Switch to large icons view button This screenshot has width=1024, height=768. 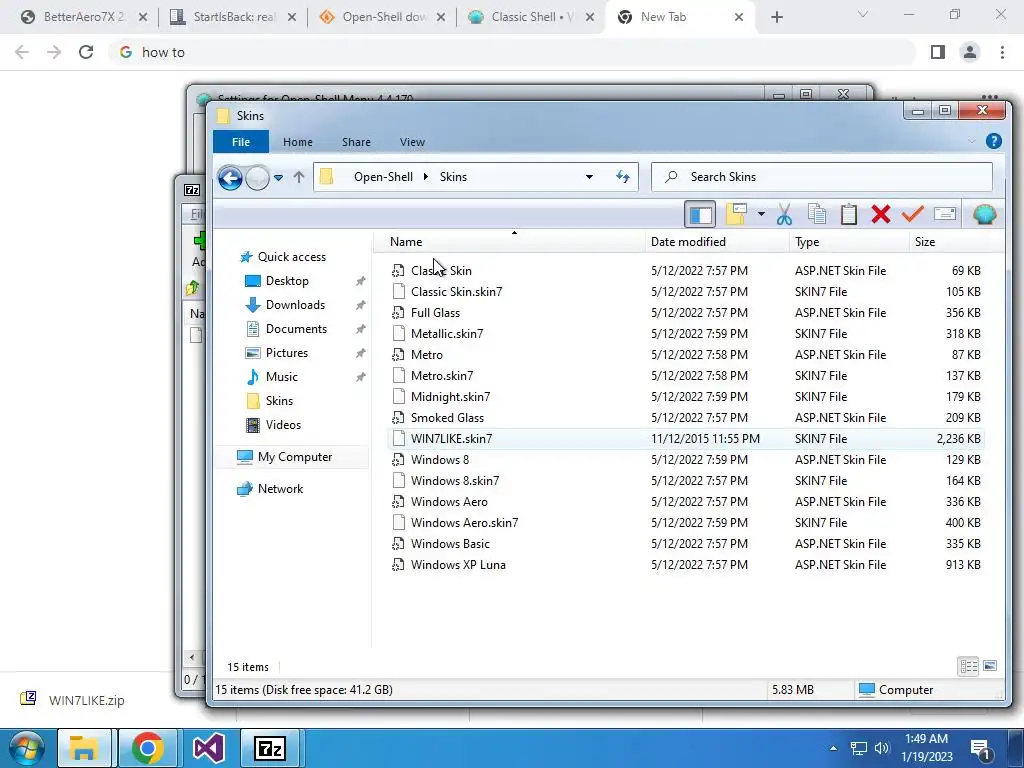pos(989,666)
